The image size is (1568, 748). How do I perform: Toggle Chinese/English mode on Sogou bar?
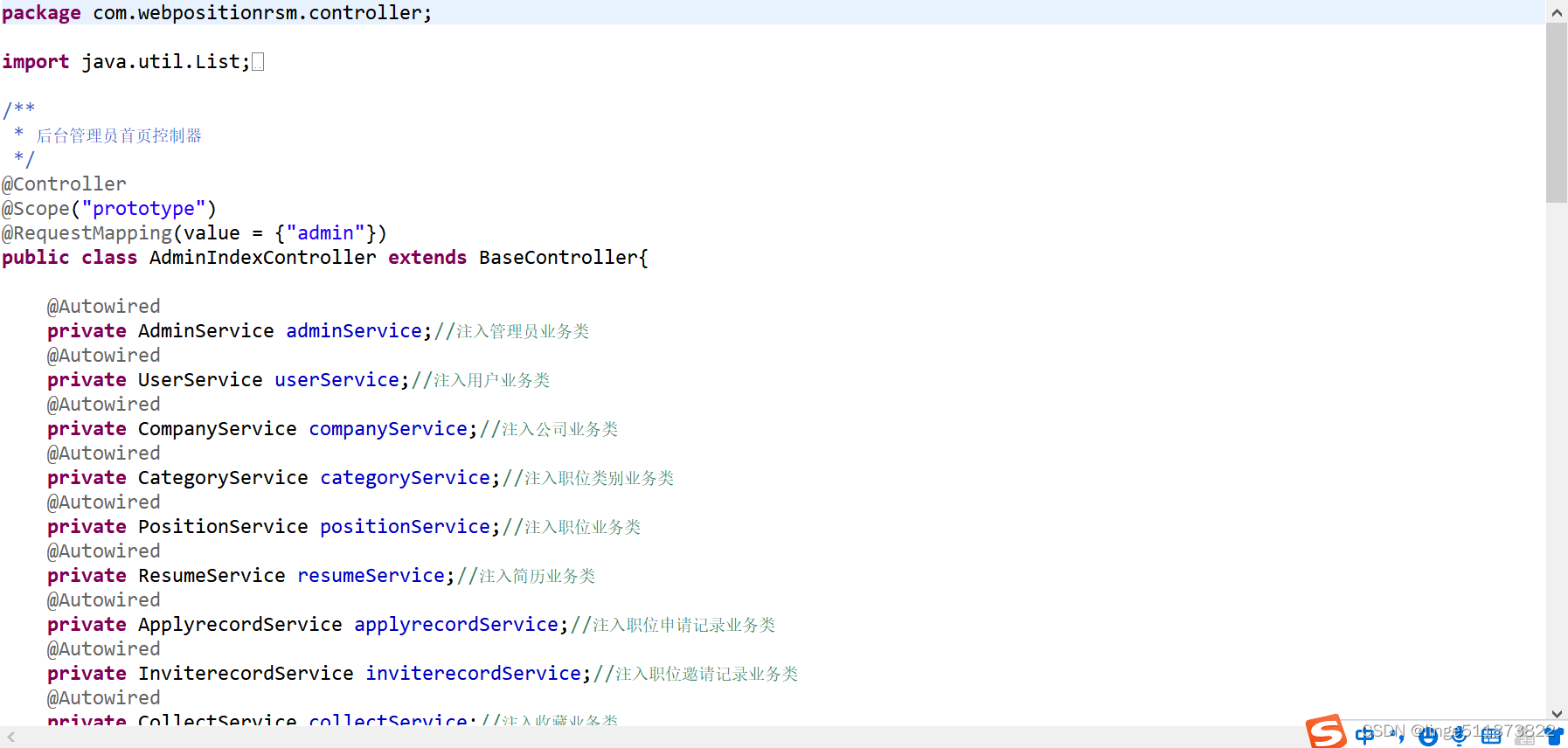tap(1364, 736)
